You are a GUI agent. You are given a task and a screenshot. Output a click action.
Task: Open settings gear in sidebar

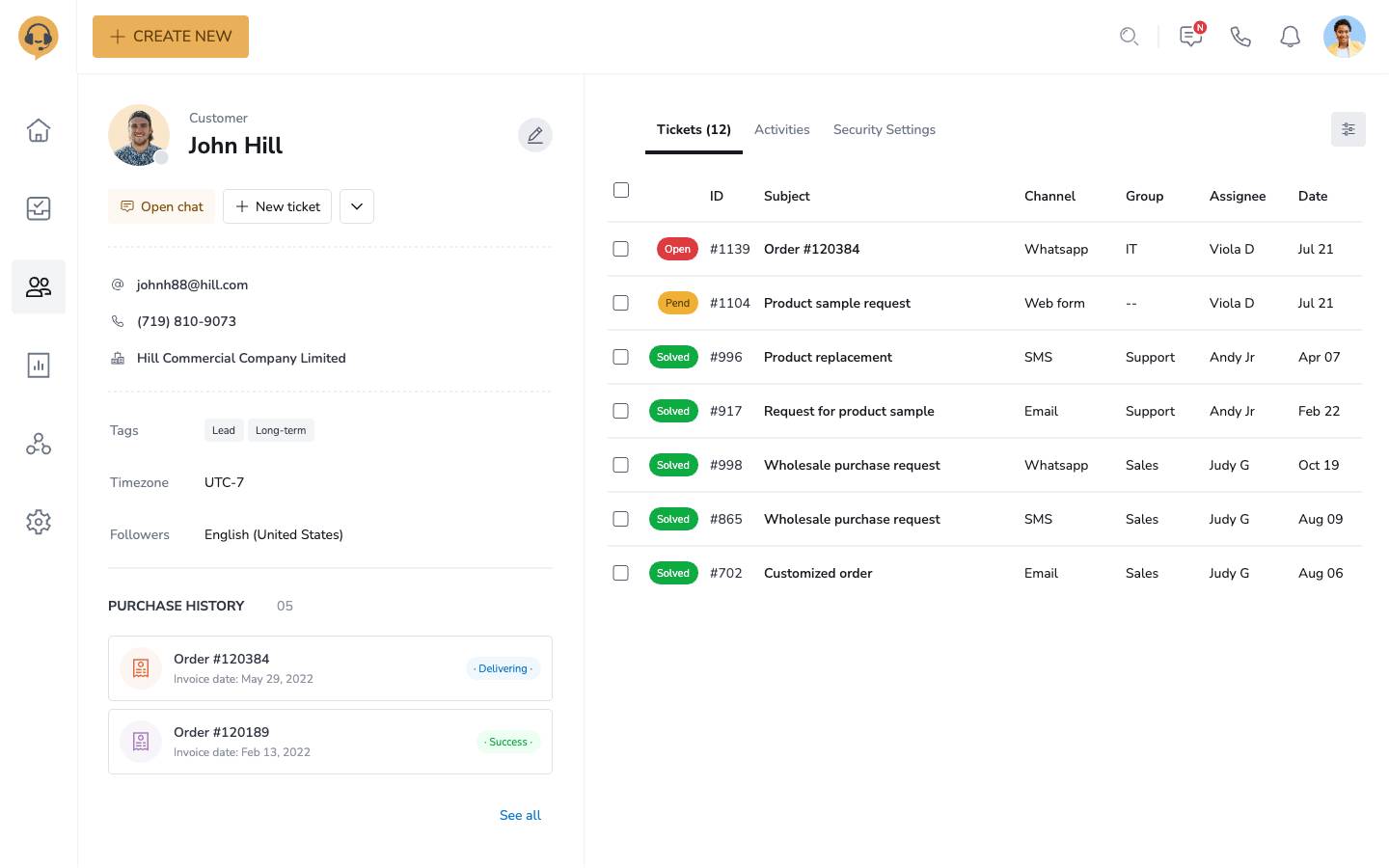click(x=39, y=522)
